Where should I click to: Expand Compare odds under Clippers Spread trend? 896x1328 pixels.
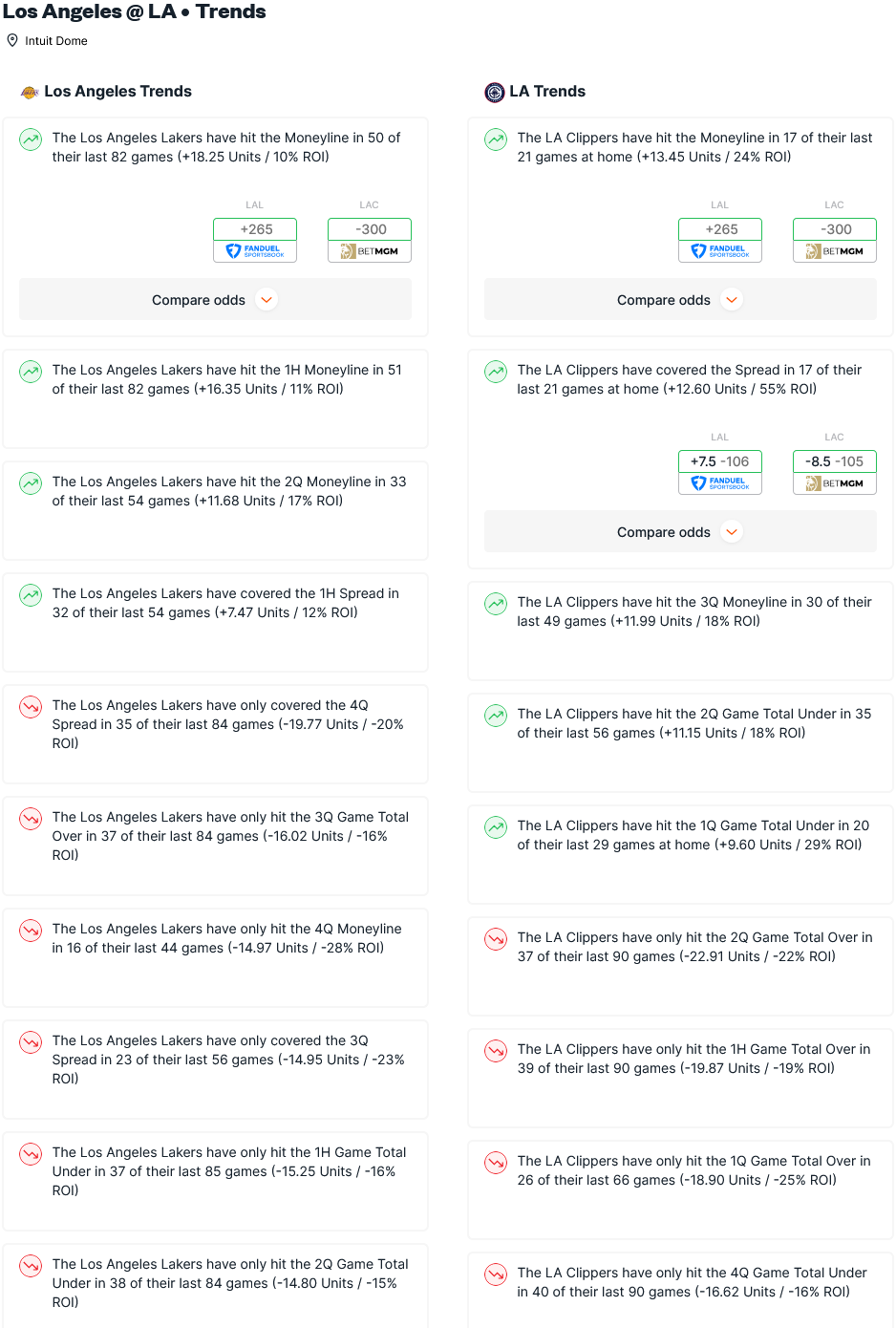pos(680,532)
